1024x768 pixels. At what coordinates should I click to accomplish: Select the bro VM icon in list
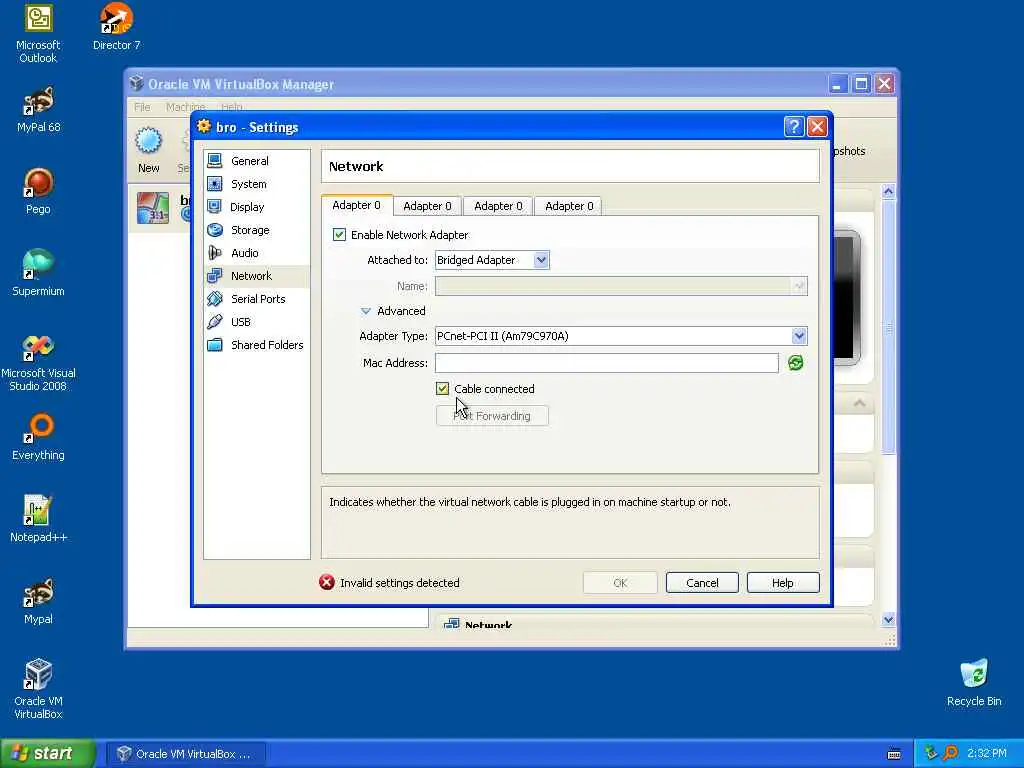[153, 209]
